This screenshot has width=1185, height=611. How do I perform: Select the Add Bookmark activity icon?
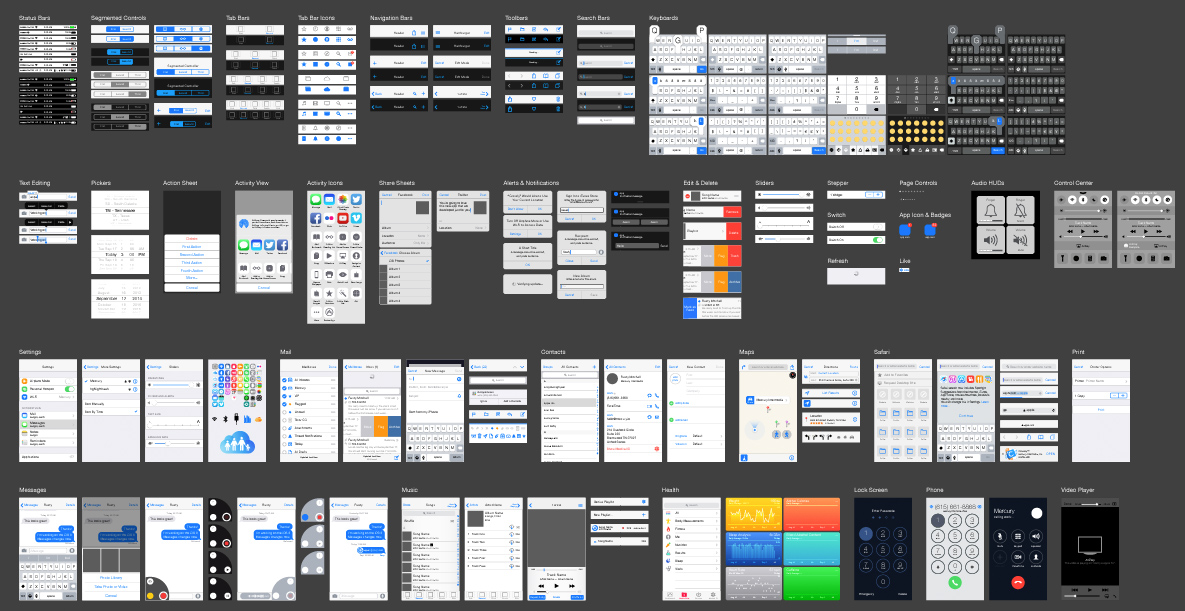tap(315, 237)
